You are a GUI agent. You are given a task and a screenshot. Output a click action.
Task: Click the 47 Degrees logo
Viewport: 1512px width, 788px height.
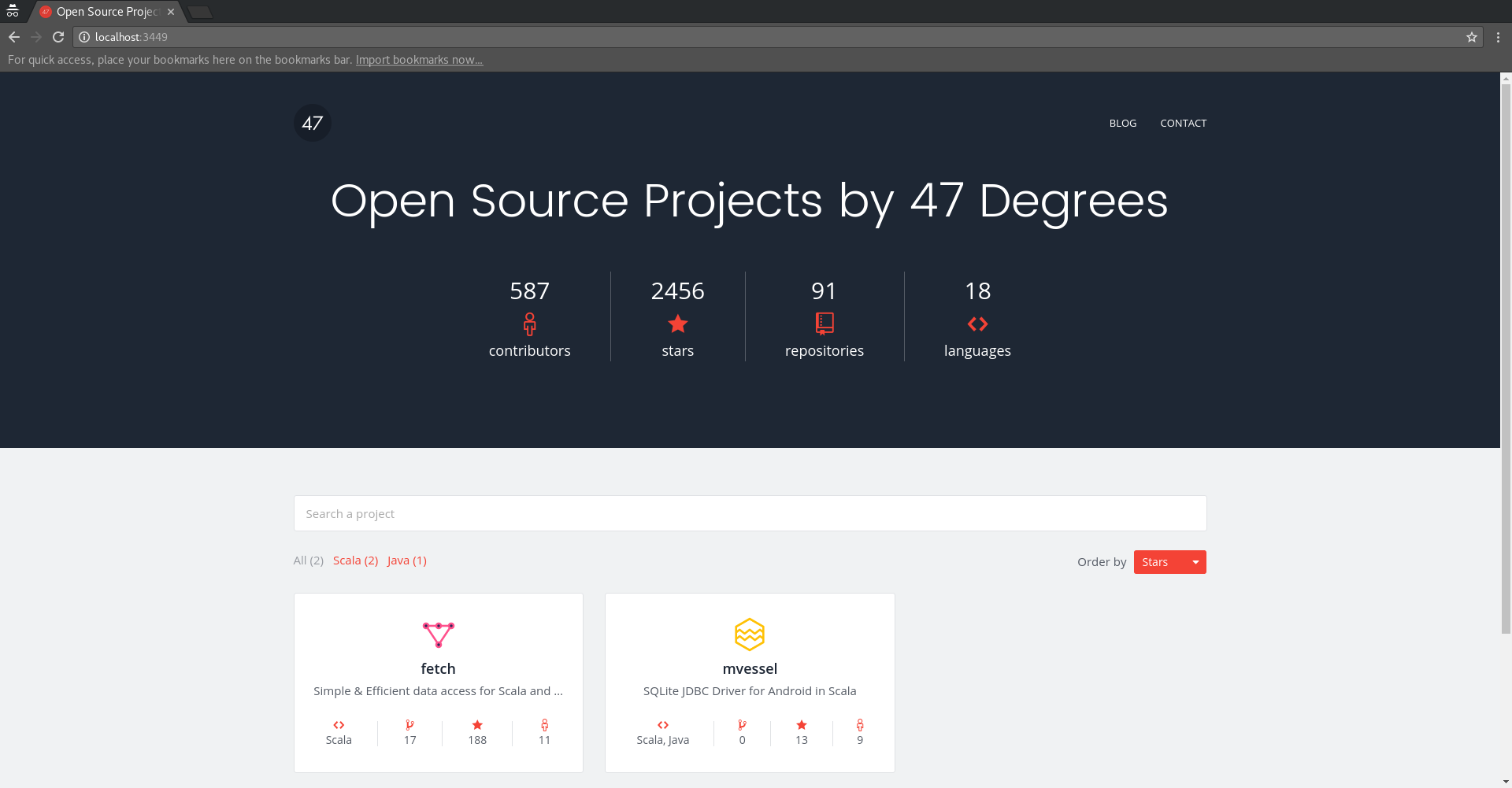[x=313, y=123]
